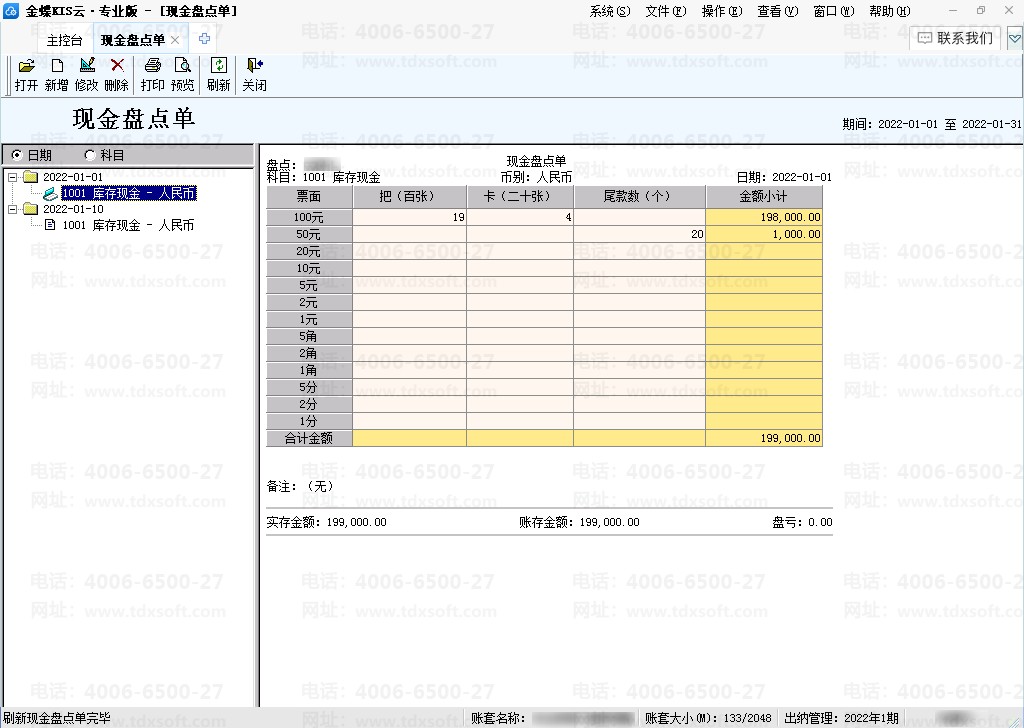The image size is (1024, 728).
Task: Click the 新增 (New) toolbar icon
Action: [57, 65]
